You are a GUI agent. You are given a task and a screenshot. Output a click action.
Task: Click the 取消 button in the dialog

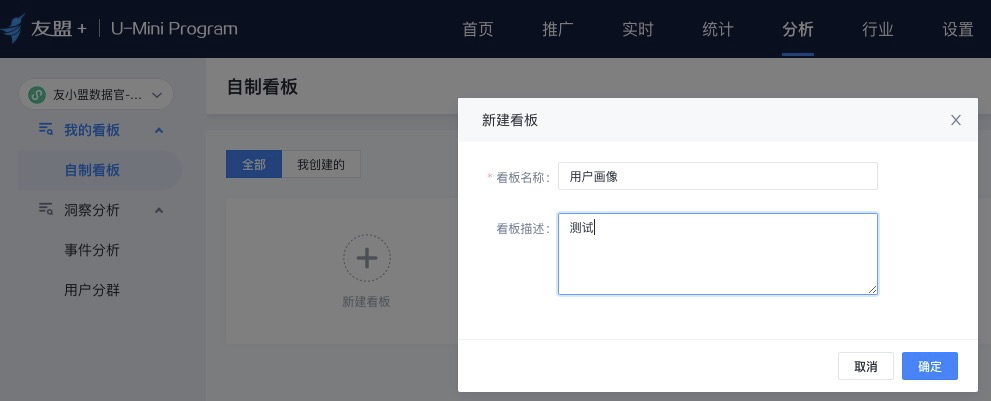866,366
